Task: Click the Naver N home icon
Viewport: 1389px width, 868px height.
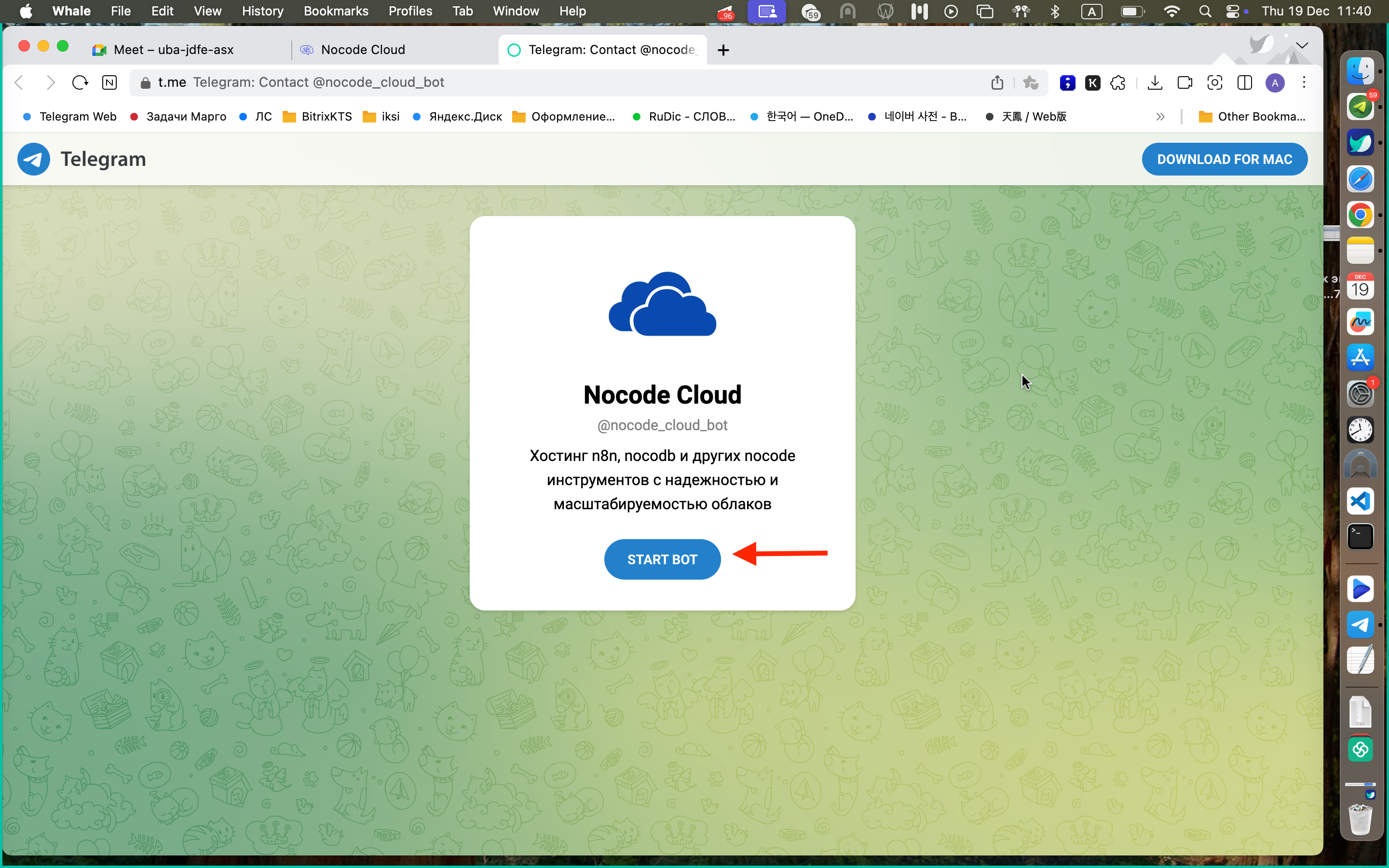Action: click(109, 82)
